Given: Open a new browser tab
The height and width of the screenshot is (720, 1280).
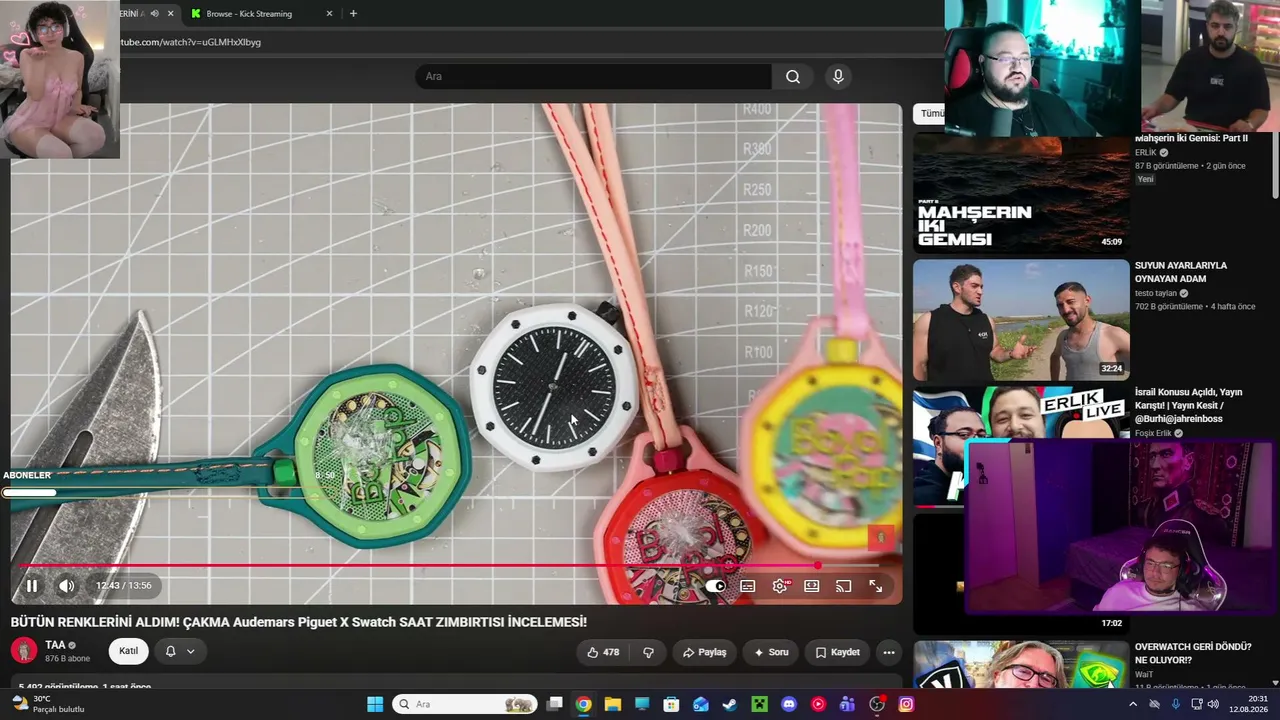Looking at the screenshot, I should [353, 14].
